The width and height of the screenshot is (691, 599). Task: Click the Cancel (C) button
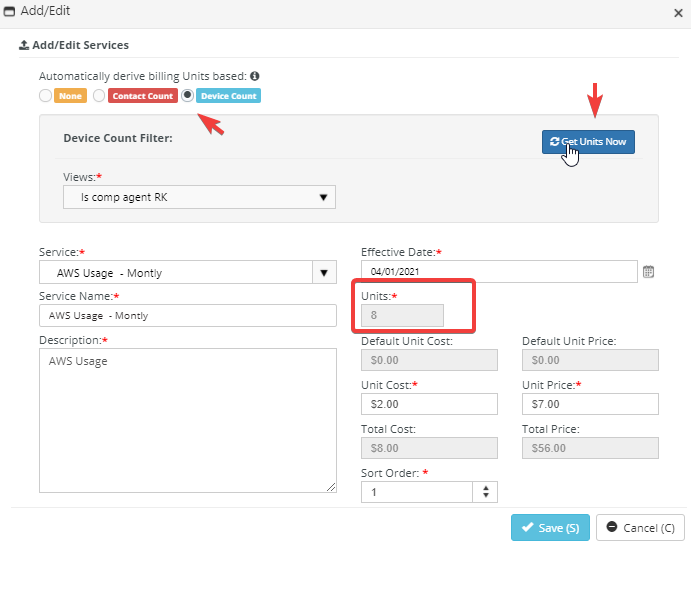639,528
